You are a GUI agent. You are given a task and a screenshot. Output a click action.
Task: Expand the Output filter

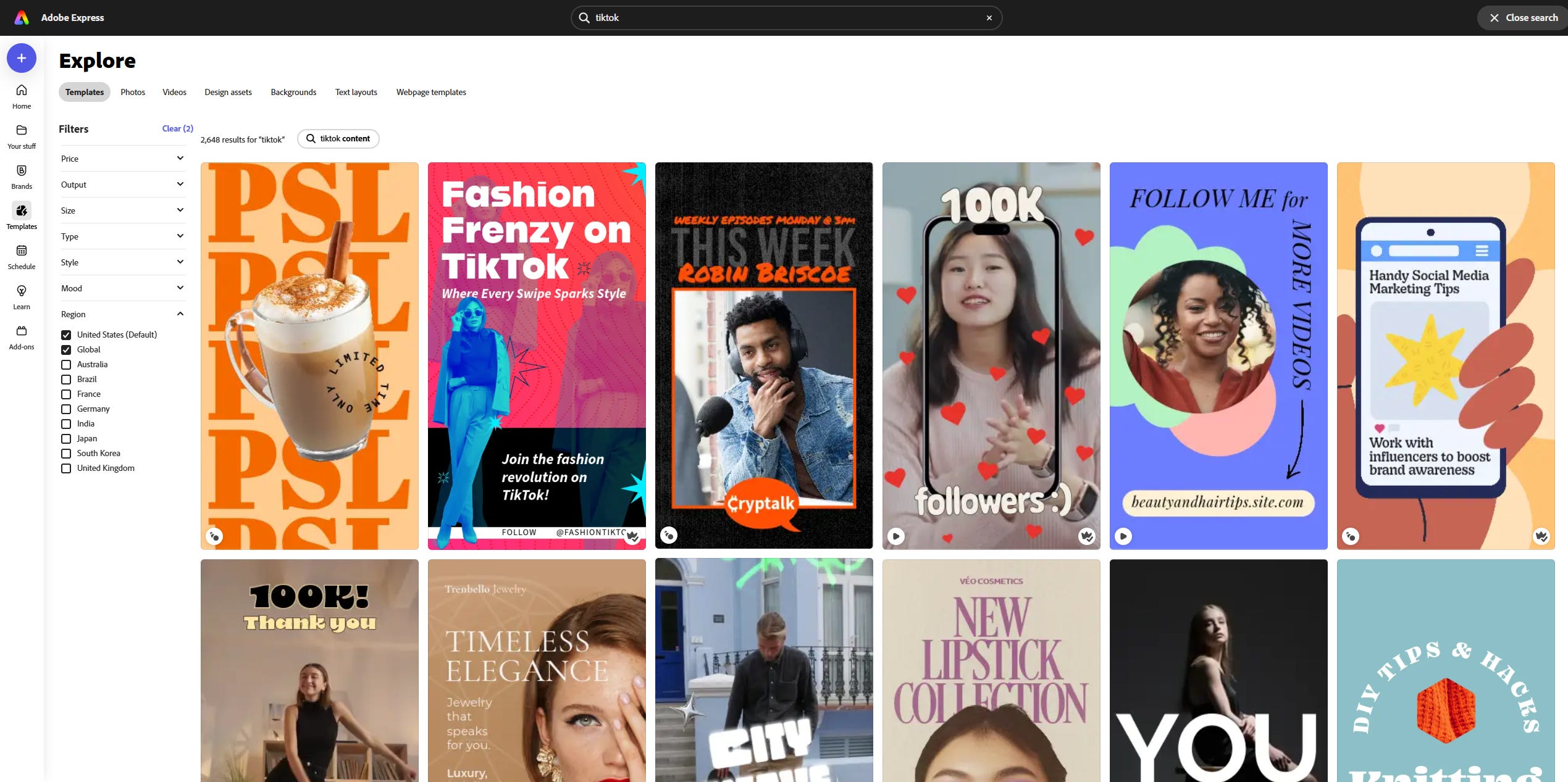pos(122,185)
